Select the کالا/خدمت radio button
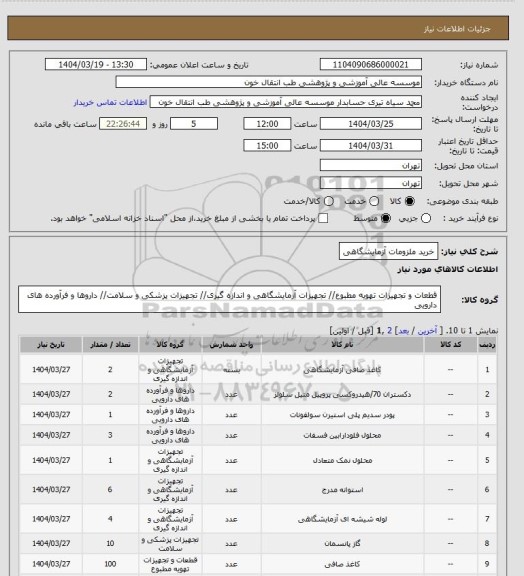Image resolution: width=524 pixels, height=576 pixels. pos(329,201)
